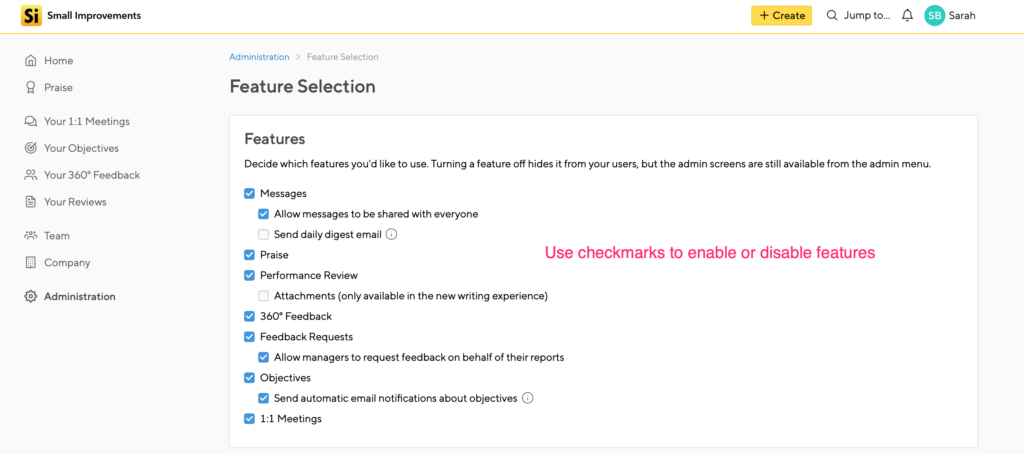Click the search magnifier icon
1024x454 pixels.
832,16
